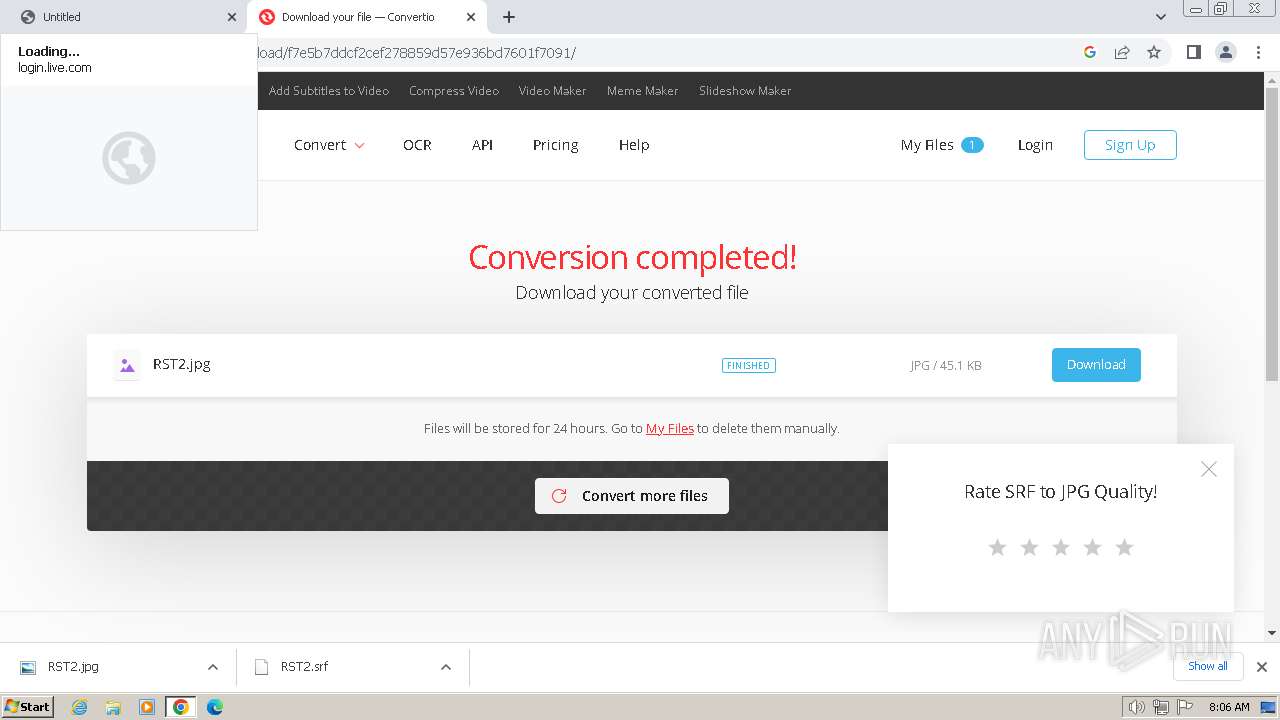This screenshot has width=1280, height=720.
Task: Open Meme Maker tool
Action: tap(642, 91)
